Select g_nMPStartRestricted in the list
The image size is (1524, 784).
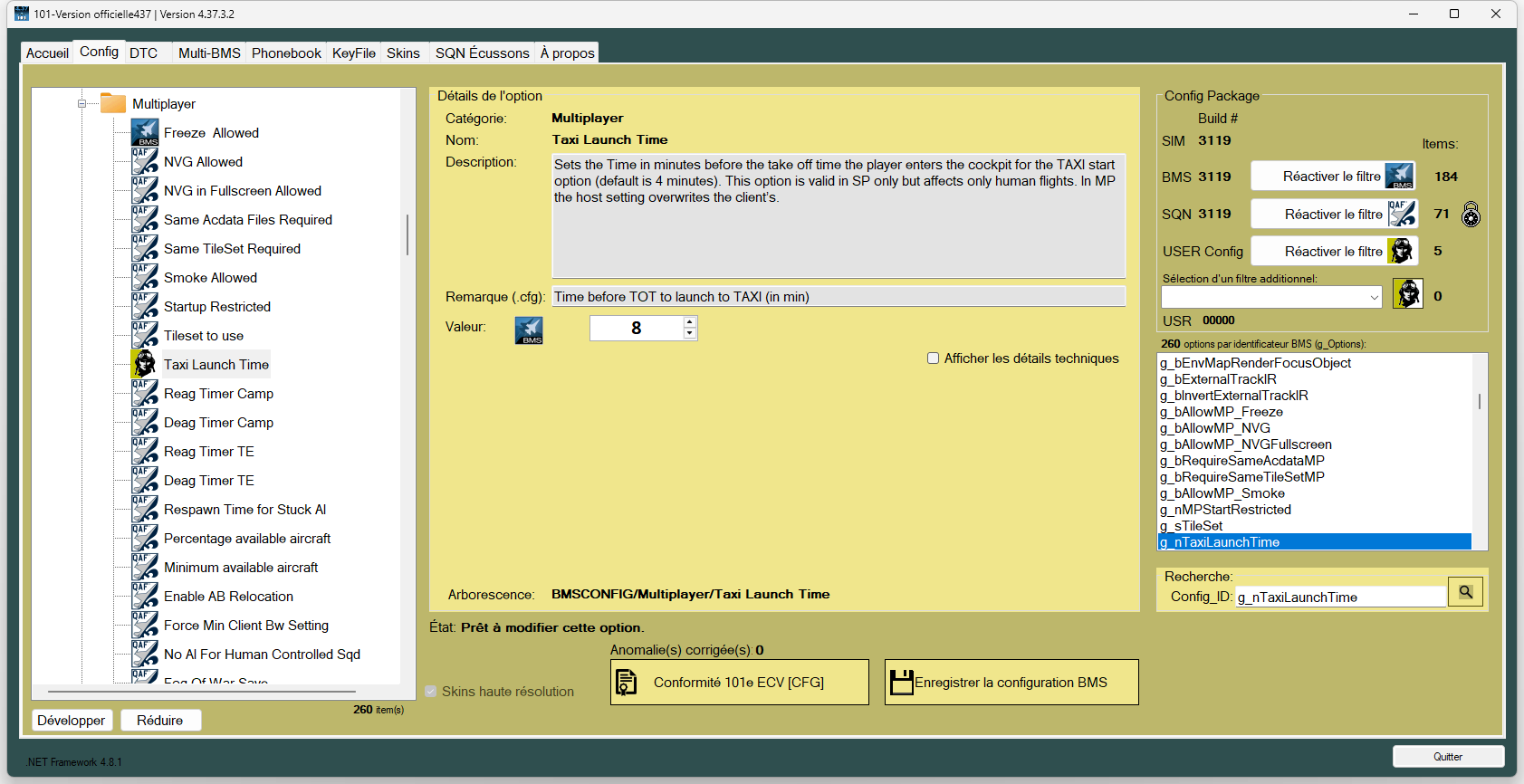(x=1226, y=510)
